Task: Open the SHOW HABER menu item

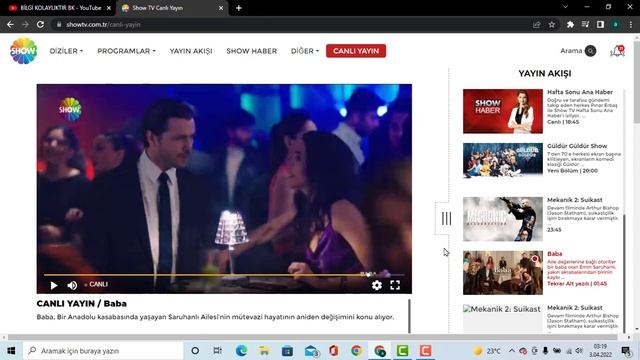Action: point(251,51)
